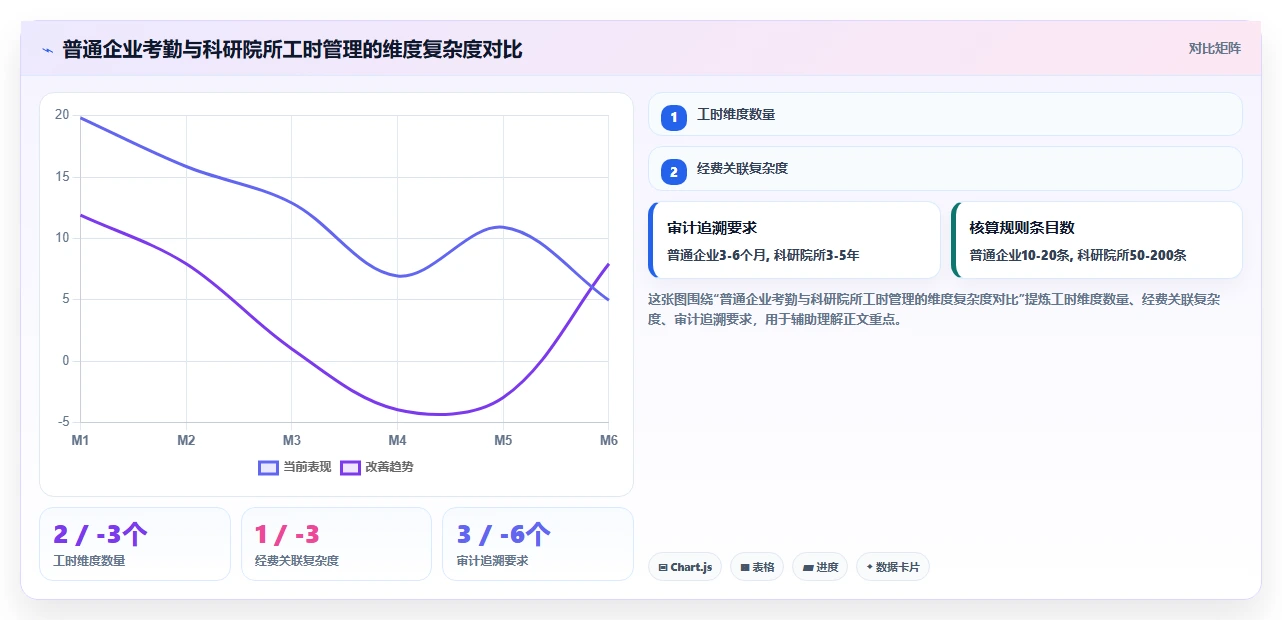Toggle the 当前表现 legend item
The image size is (1282, 620).
295,467
